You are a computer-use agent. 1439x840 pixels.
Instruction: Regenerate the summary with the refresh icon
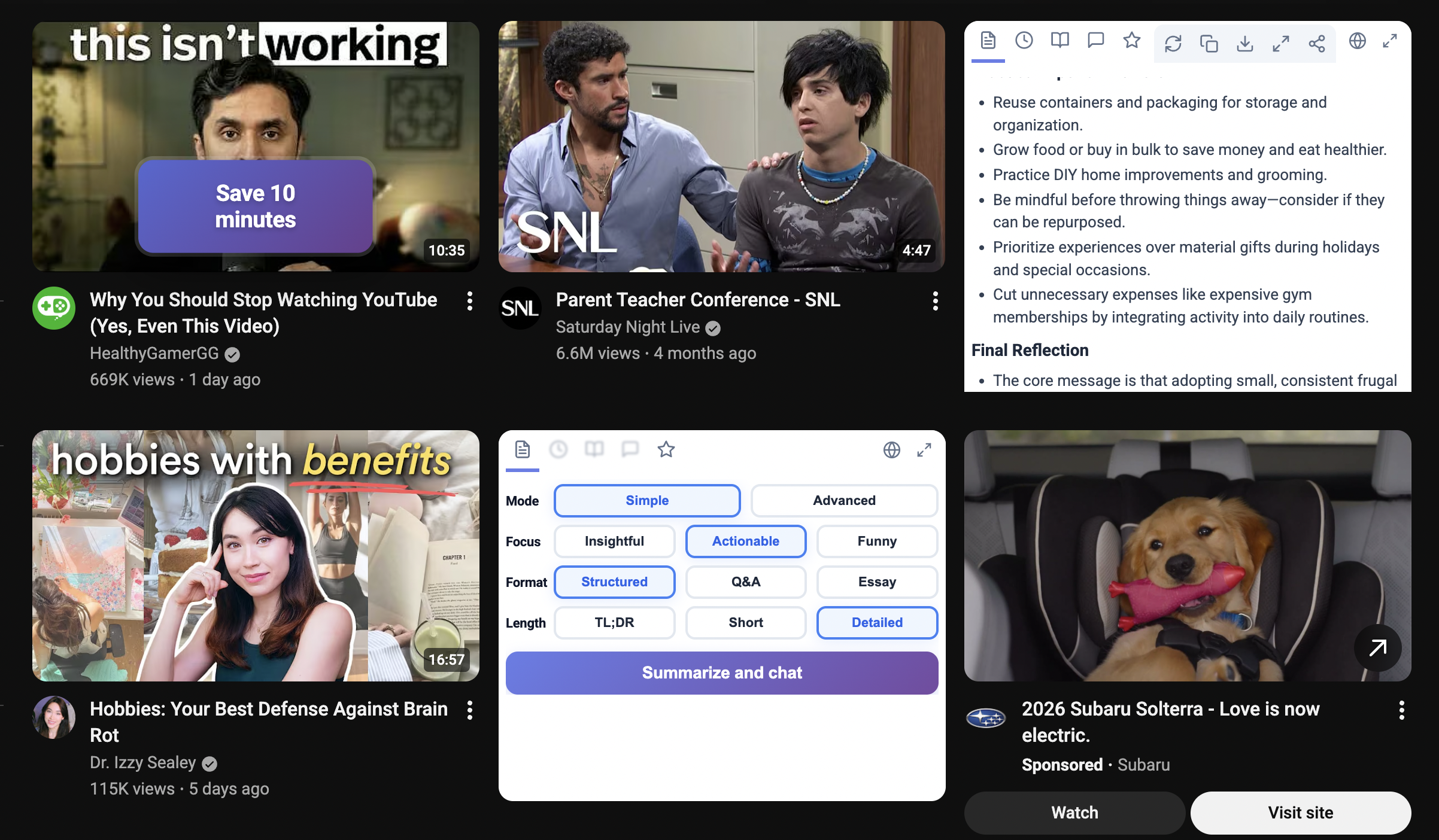pos(1173,42)
